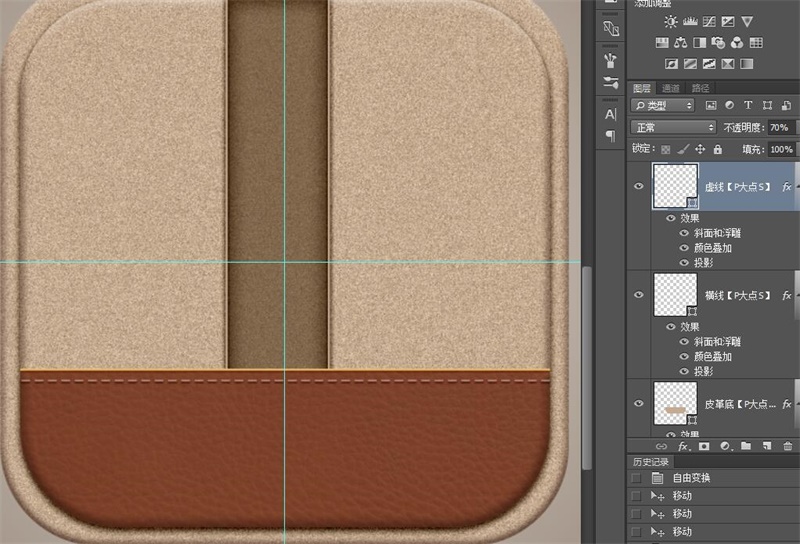The width and height of the screenshot is (800, 544).
Task: Lock transparent pixels
Action: pos(665,150)
